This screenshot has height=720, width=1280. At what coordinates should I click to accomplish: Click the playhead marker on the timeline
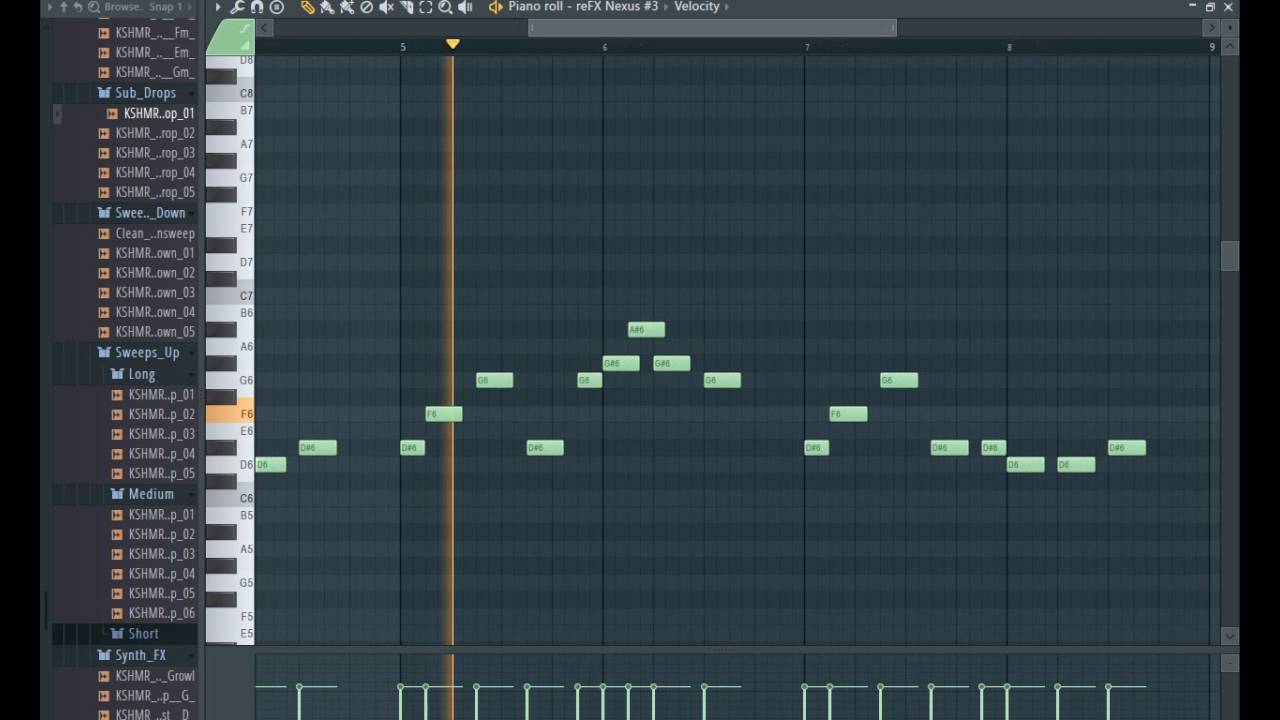pos(453,44)
